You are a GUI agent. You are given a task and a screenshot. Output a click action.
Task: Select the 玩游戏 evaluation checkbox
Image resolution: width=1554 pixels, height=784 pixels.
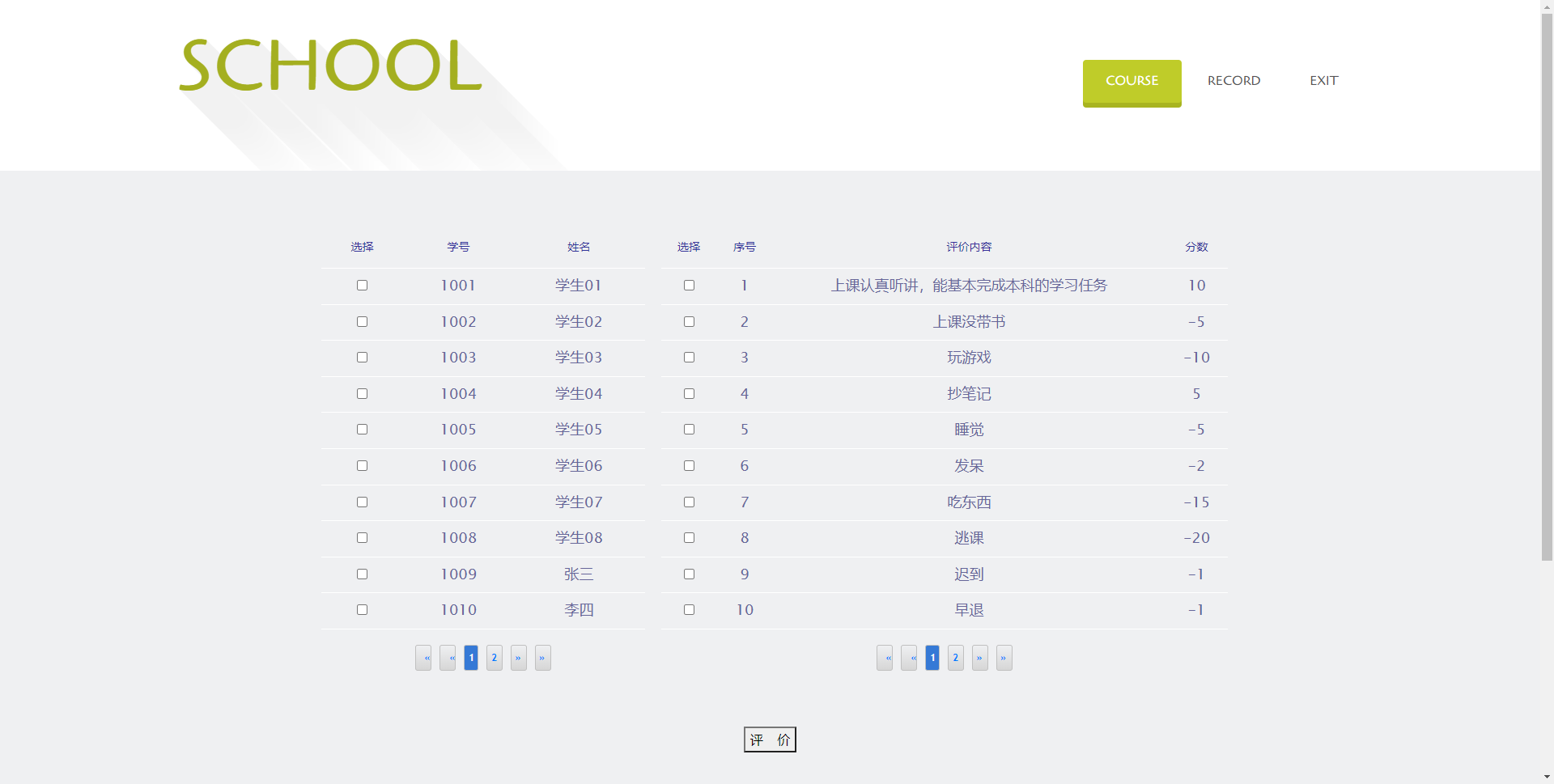[689, 358]
